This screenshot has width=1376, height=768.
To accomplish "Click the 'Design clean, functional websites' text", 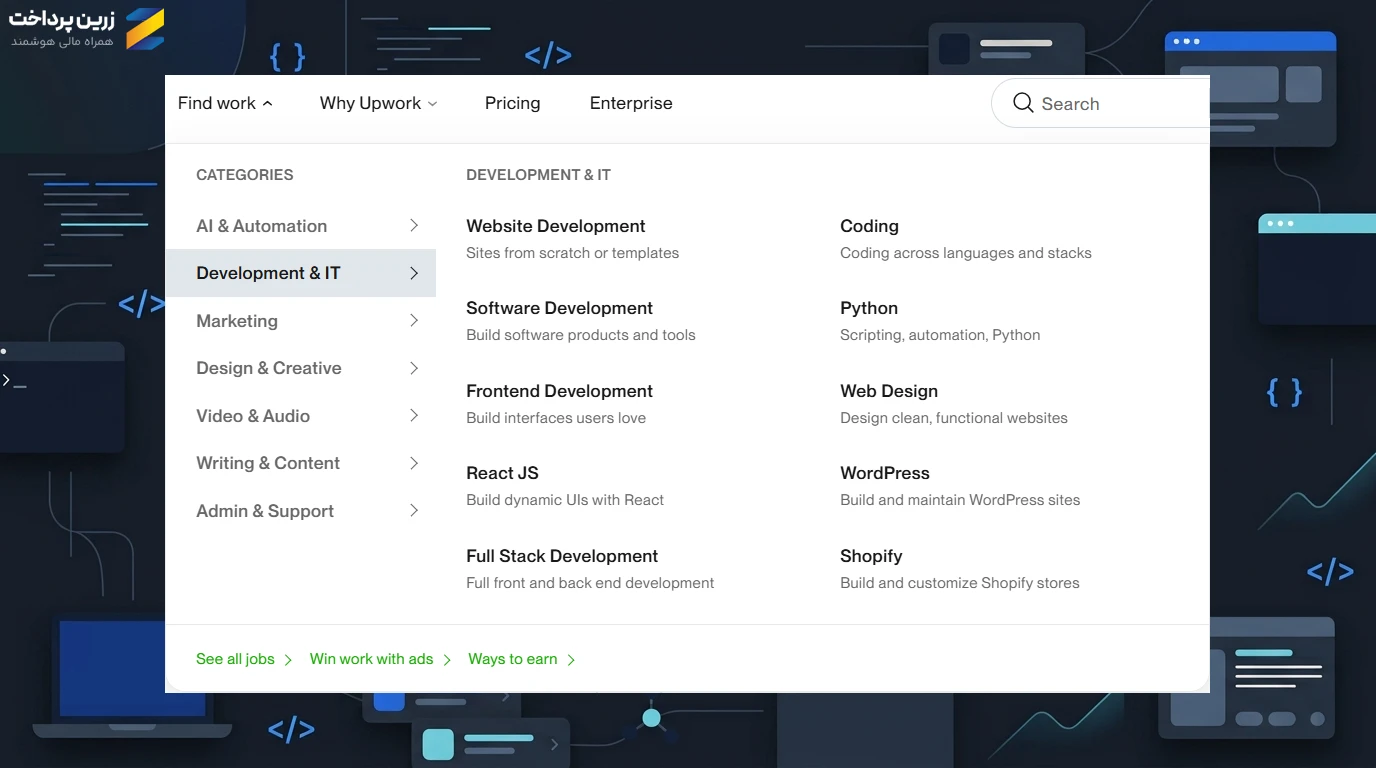I will click(954, 418).
